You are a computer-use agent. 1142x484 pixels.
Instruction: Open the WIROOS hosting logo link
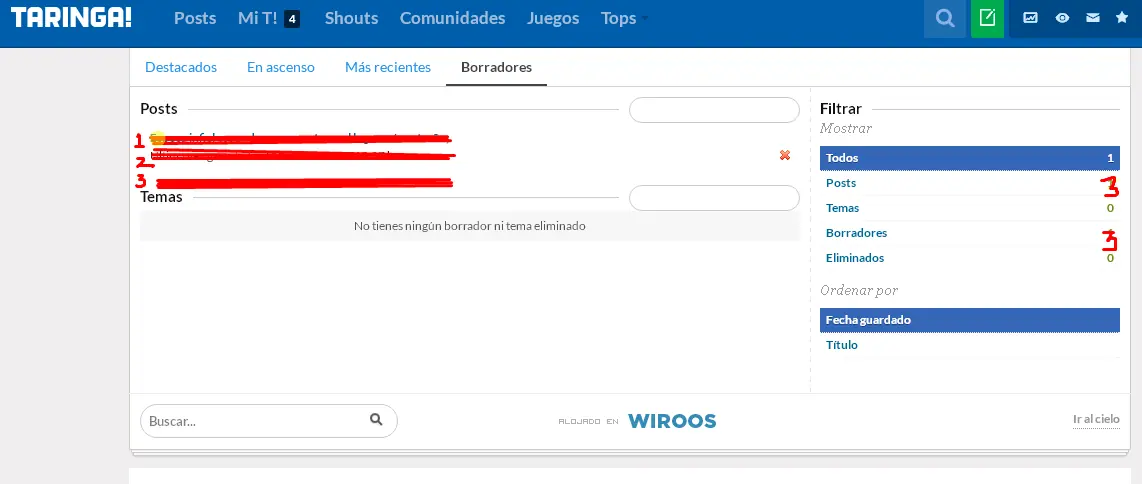[x=672, y=421]
